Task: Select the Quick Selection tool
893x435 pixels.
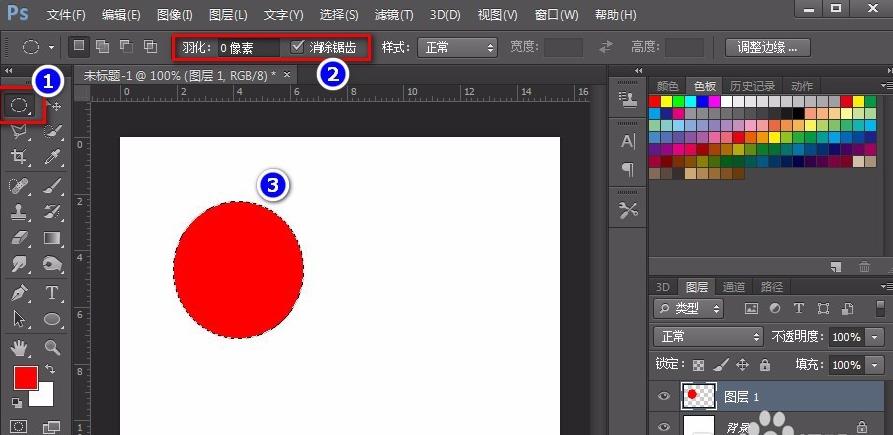Action: (x=52, y=133)
